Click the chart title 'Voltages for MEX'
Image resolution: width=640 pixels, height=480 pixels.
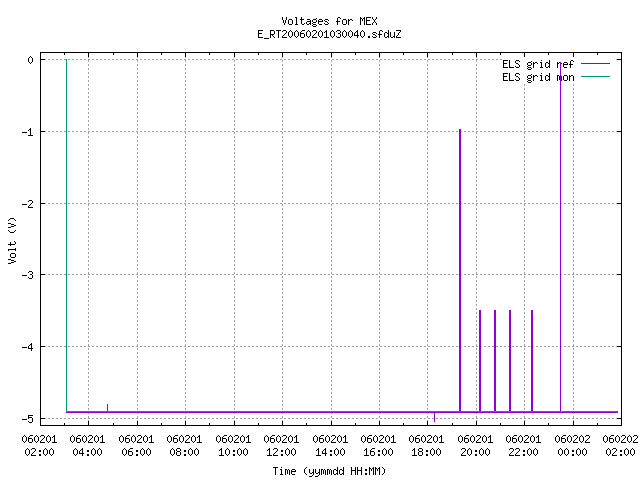pyautogui.click(x=329, y=21)
